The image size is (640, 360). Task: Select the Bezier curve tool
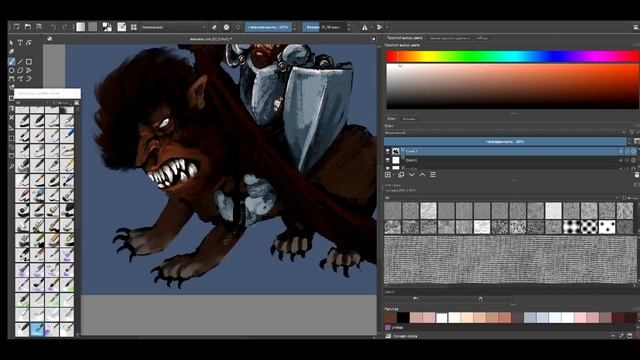click(11, 79)
